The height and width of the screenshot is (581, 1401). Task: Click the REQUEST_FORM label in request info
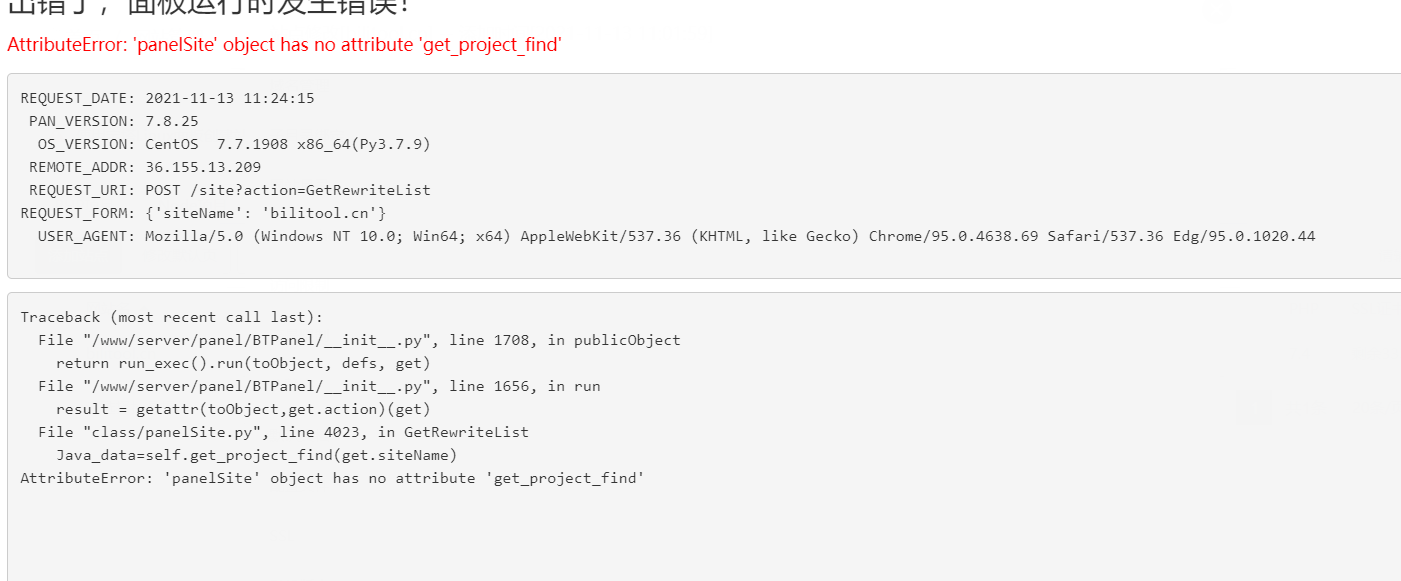77,213
